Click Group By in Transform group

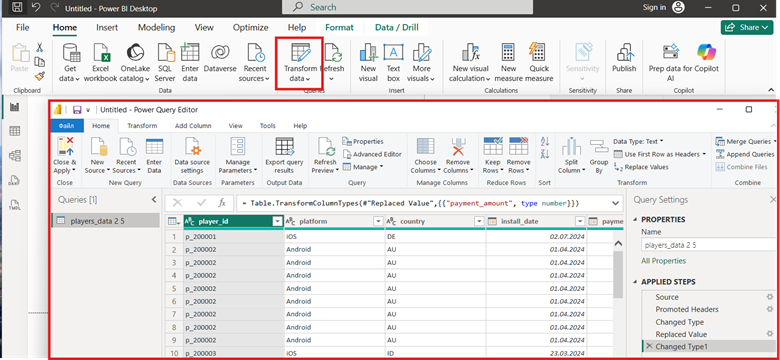pos(598,156)
